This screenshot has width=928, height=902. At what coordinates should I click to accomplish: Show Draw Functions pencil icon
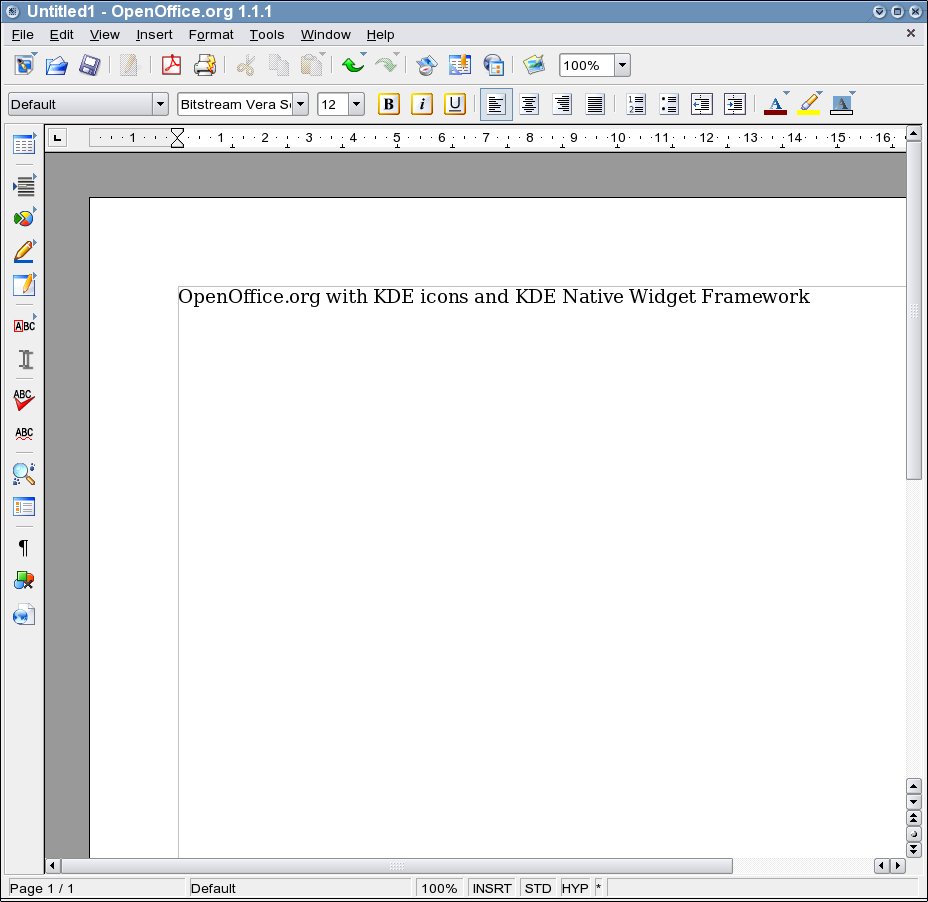[24, 252]
